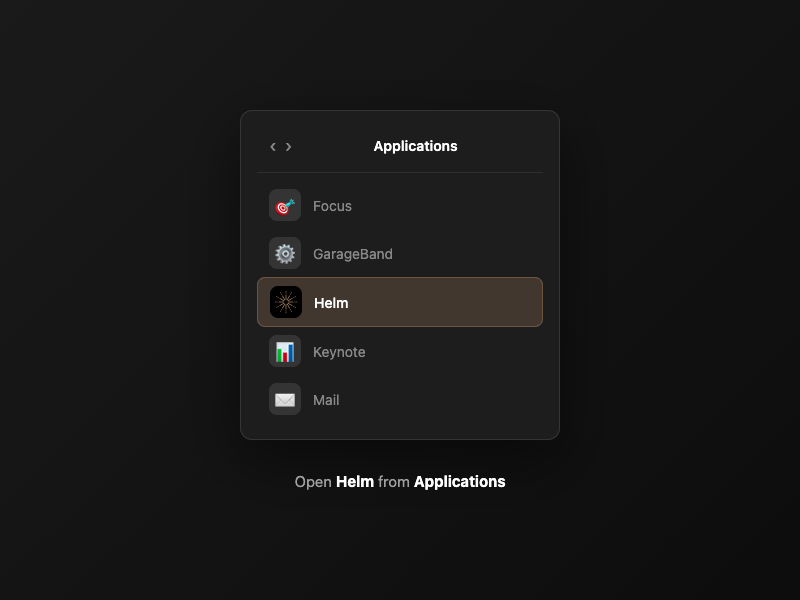Go forward with the right chevron
The width and height of the screenshot is (800, 600).
[x=289, y=147]
